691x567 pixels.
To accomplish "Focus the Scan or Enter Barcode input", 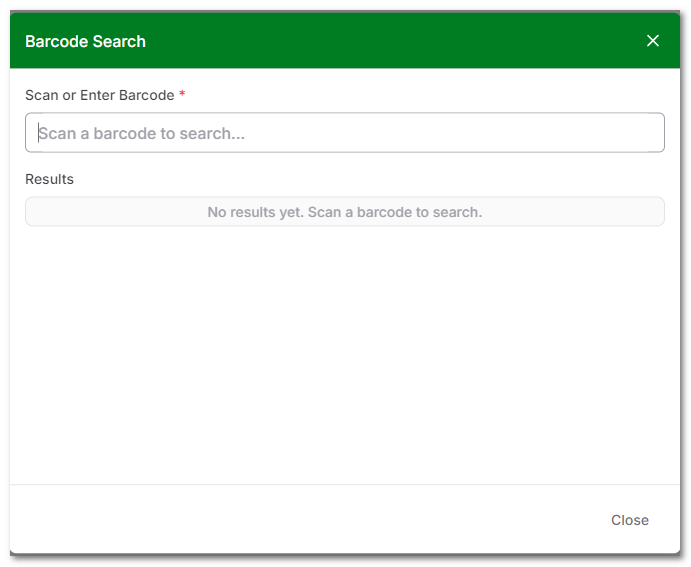I will [x=345, y=133].
